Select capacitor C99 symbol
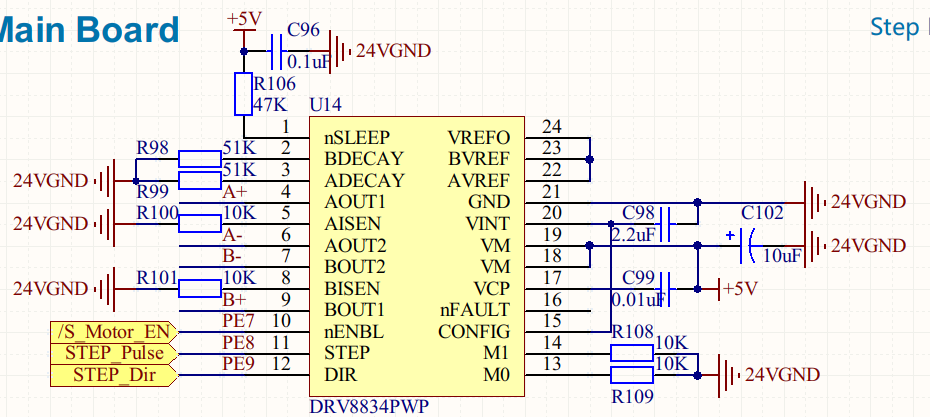The width and height of the screenshot is (930, 417). point(665,289)
